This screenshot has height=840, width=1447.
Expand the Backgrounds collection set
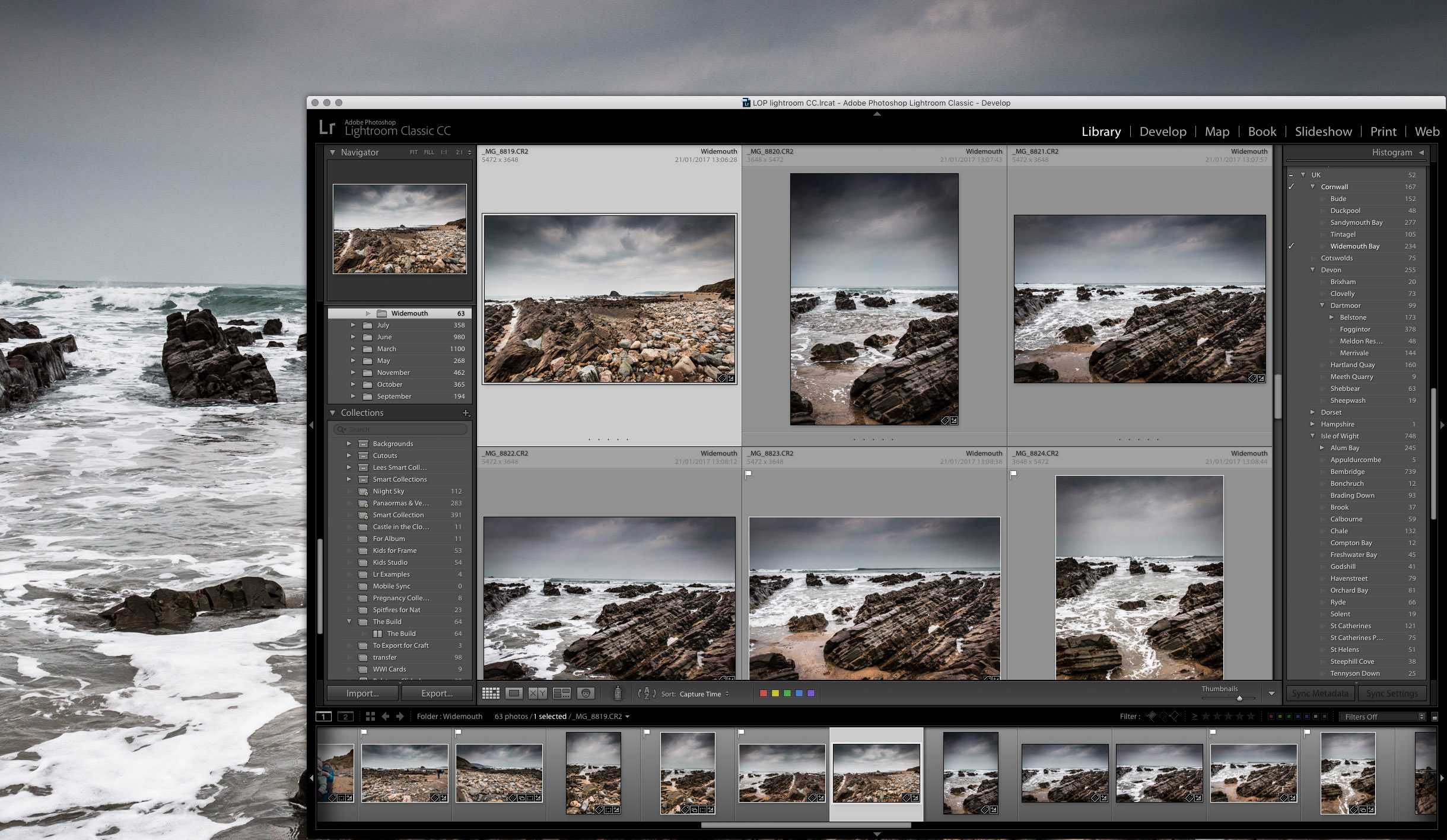tap(349, 444)
